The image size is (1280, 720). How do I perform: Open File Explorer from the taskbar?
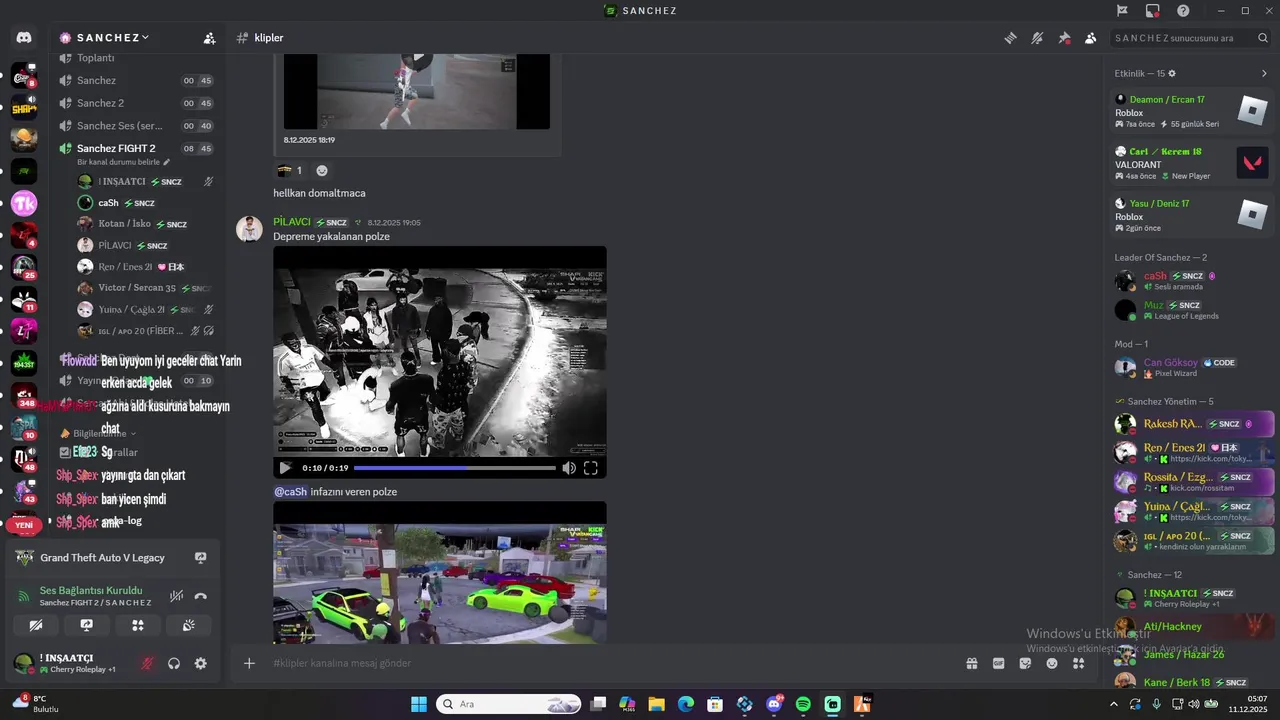(x=656, y=704)
